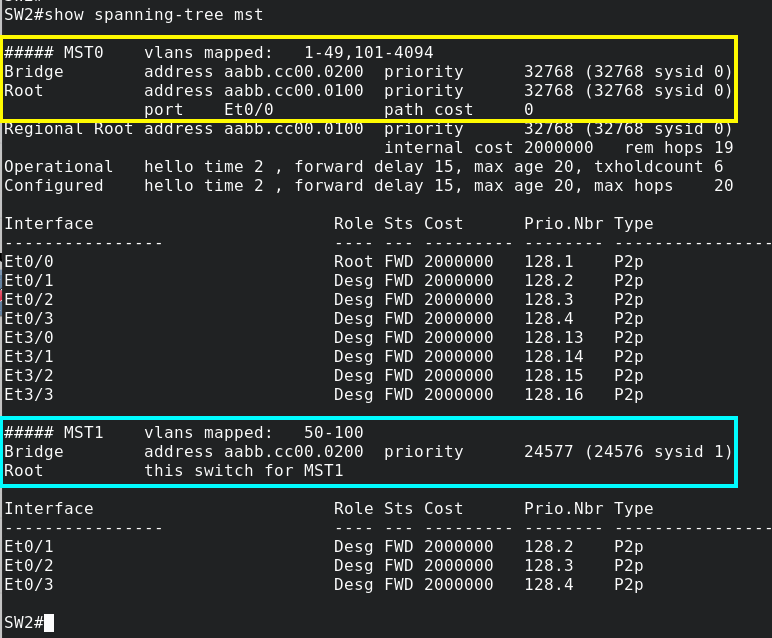The image size is (772, 638).
Task: Click 'Root' role of Et0/0
Action: [x=354, y=261]
